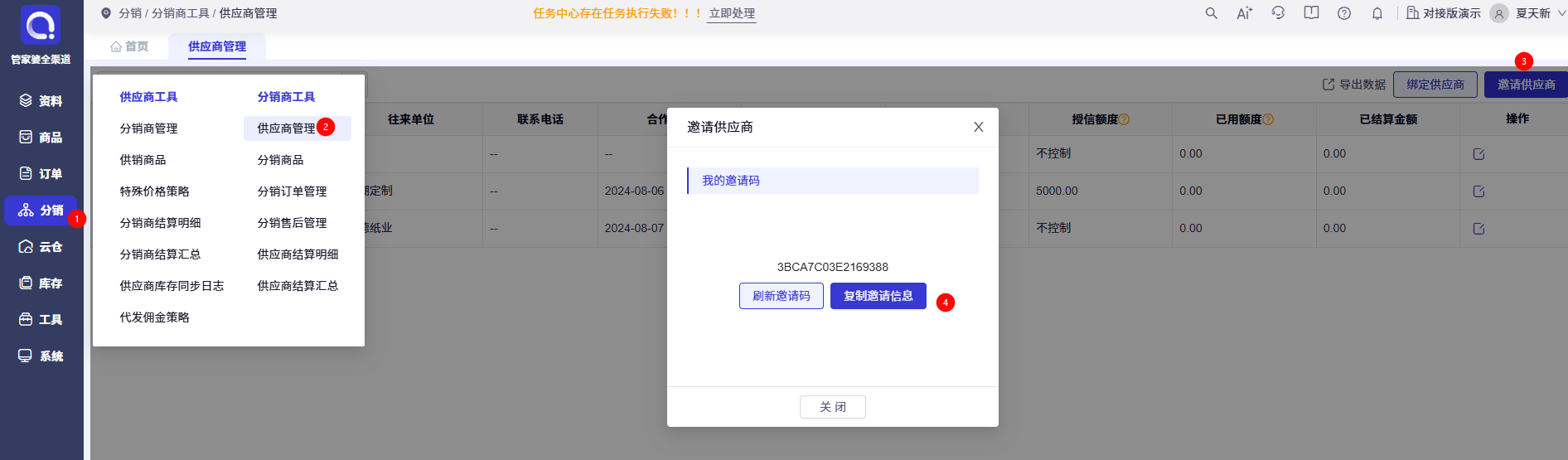Image resolution: width=1568 pixels, height=460 pixels.
Task: Open the AI assistant icon
Action: 1244,13
